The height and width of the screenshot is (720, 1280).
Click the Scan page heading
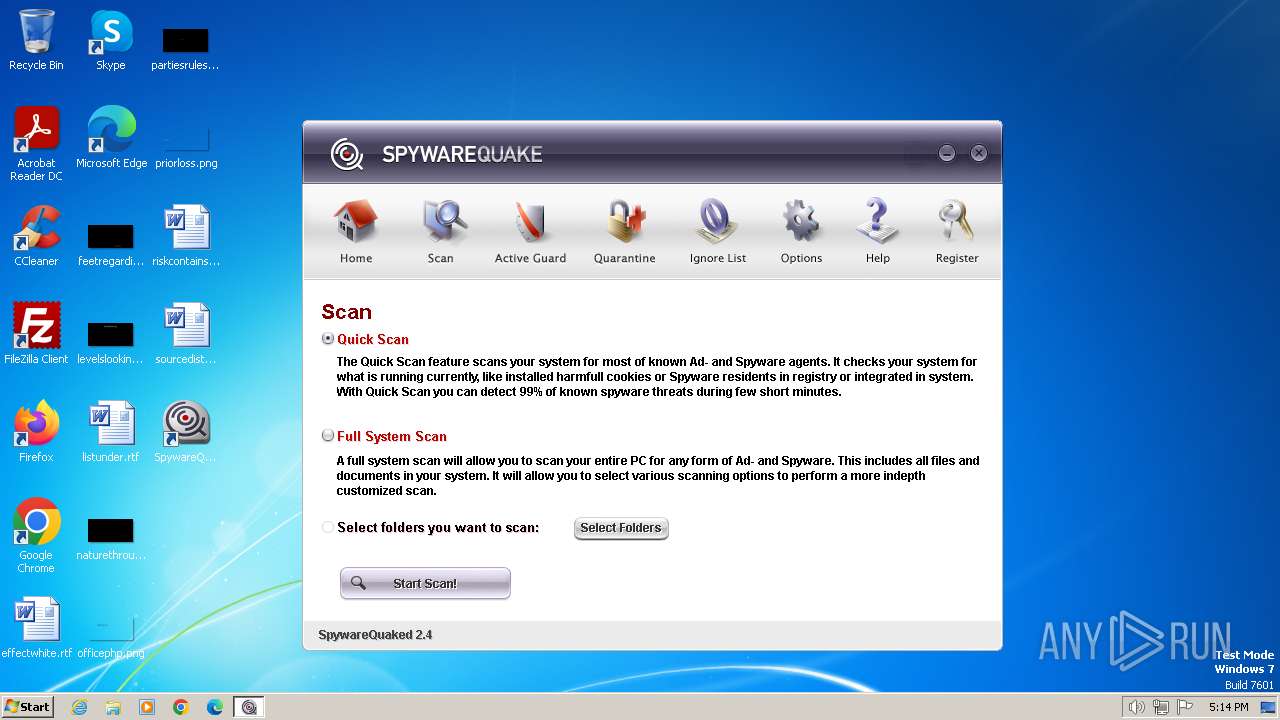click(x=346, y=312)
